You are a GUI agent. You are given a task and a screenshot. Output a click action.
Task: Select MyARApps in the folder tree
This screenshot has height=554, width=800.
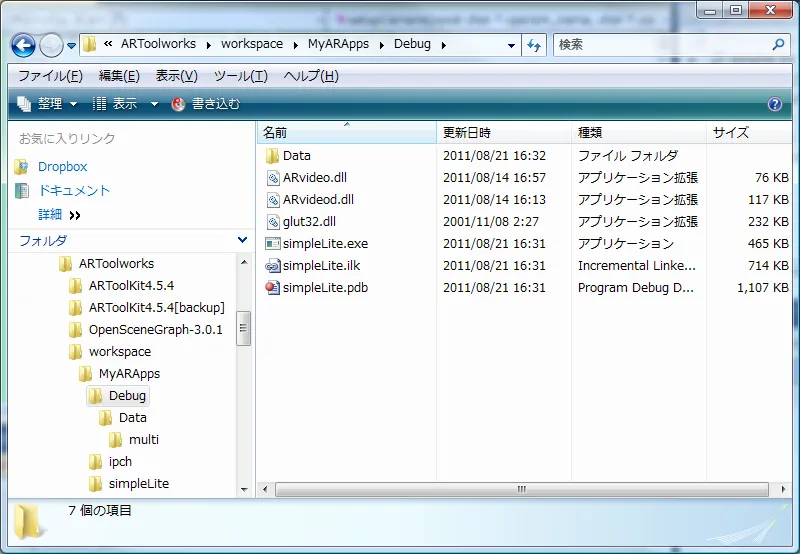[129, 373]
